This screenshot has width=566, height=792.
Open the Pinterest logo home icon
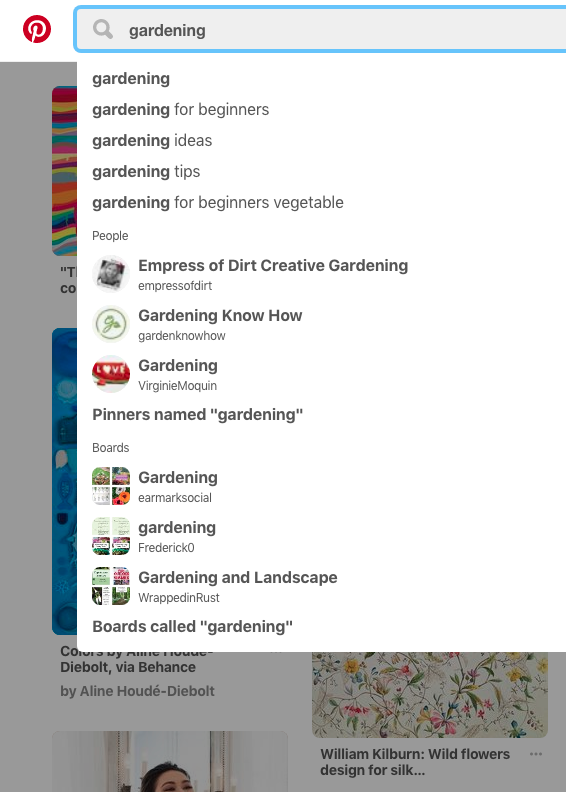point(37,29)
